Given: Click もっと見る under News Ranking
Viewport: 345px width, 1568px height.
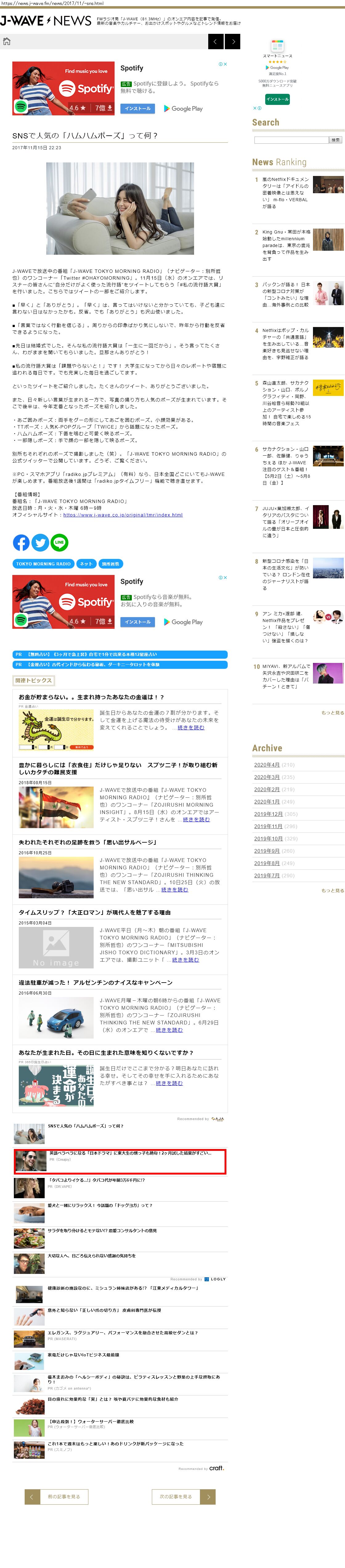Looking at the screenshot, I should point(332,713).
